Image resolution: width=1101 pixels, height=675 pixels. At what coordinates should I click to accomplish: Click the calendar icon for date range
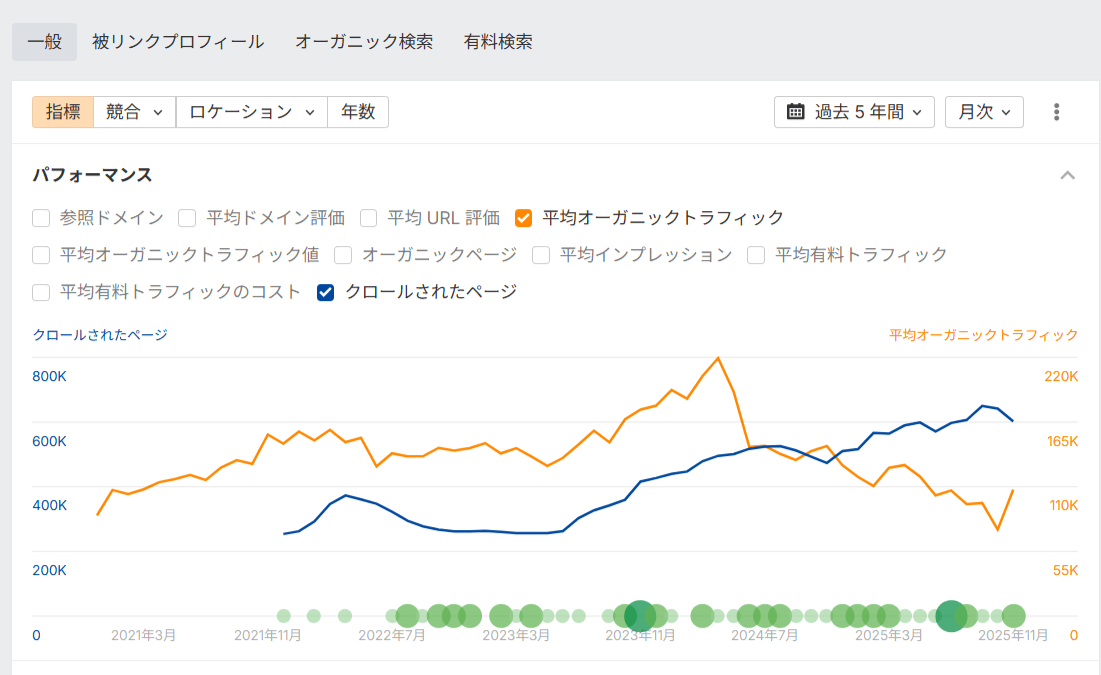796,112
